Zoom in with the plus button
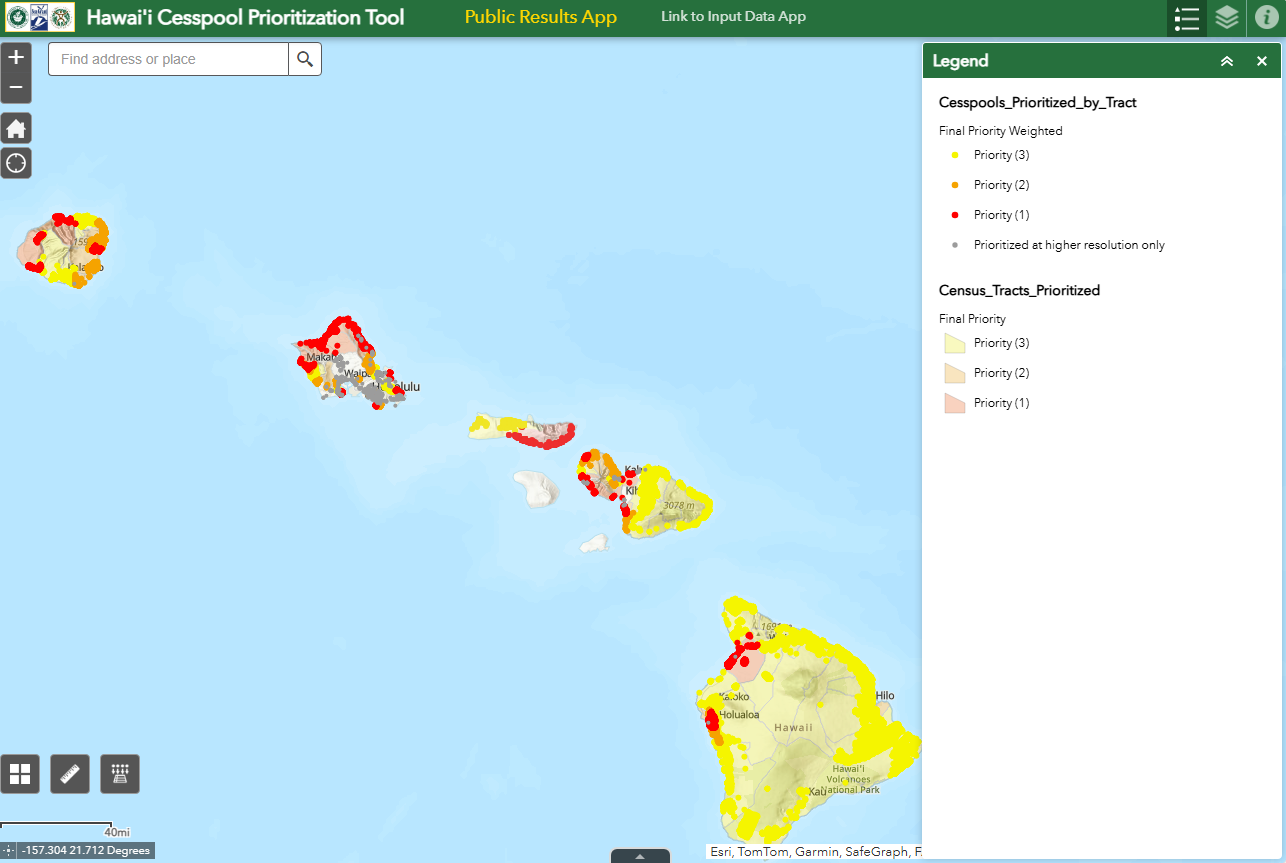1286x863 pixels. coord(16,58)
